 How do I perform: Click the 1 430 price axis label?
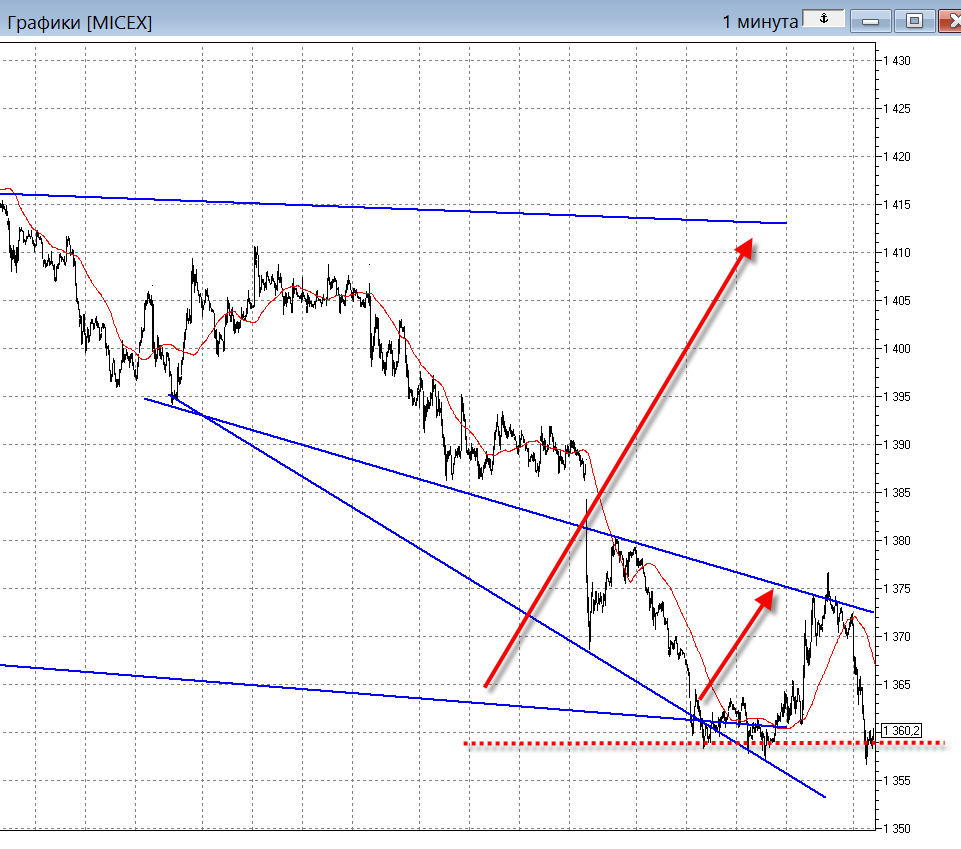[897, 61]
